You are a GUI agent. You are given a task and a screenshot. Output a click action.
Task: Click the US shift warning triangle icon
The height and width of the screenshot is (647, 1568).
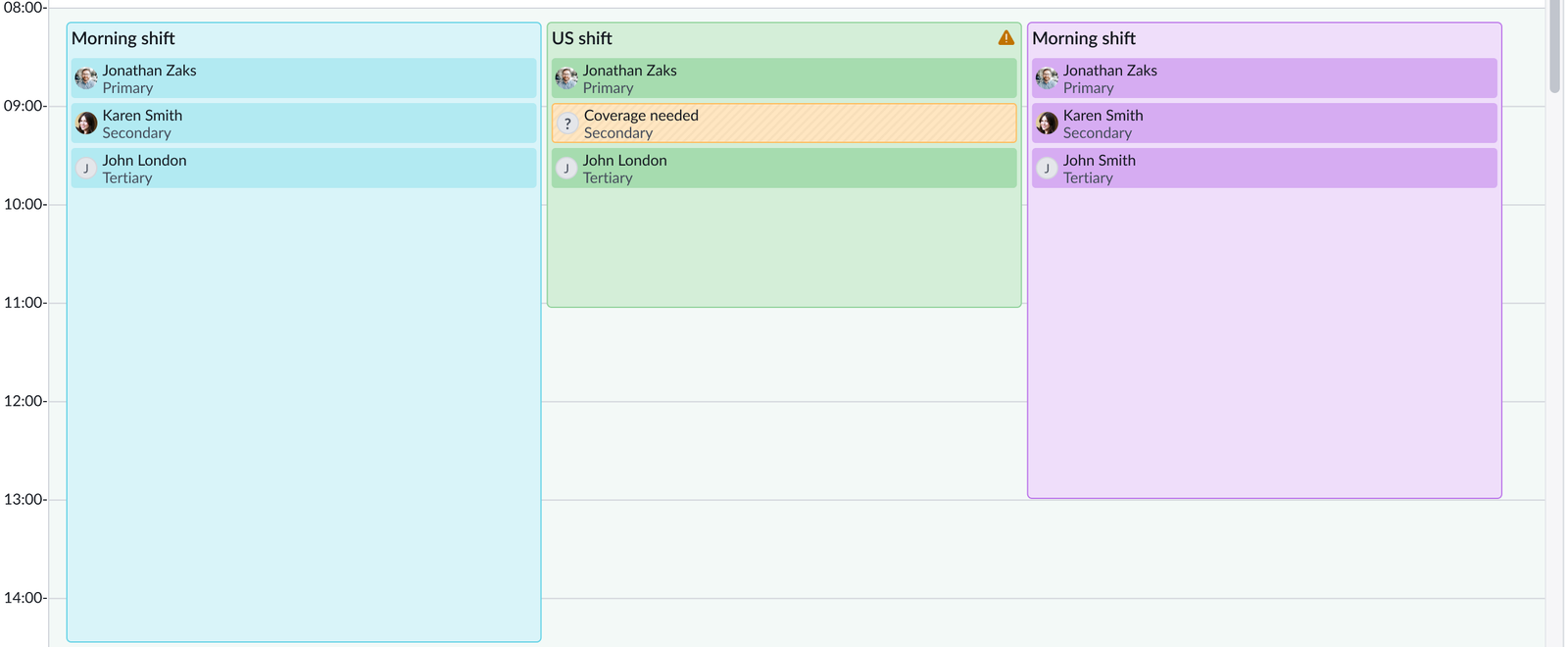click(x=1005, y=38)
